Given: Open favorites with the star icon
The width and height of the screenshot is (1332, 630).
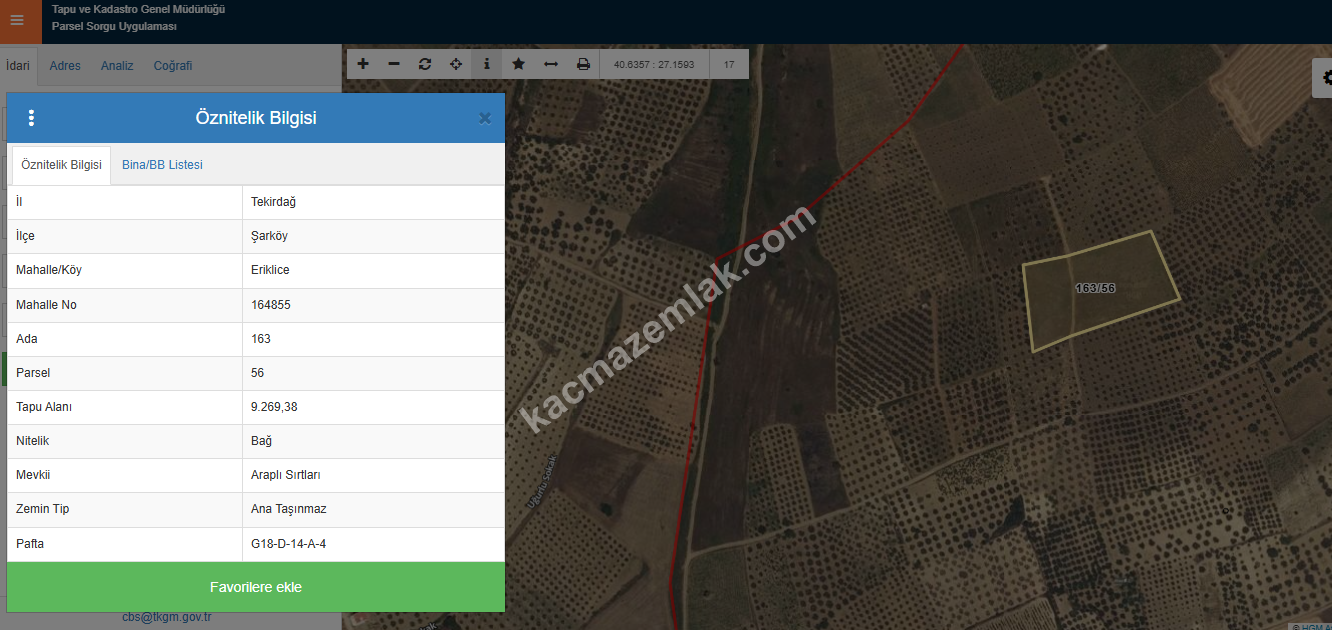Looking at the screenshot, I should coord(518,64).
